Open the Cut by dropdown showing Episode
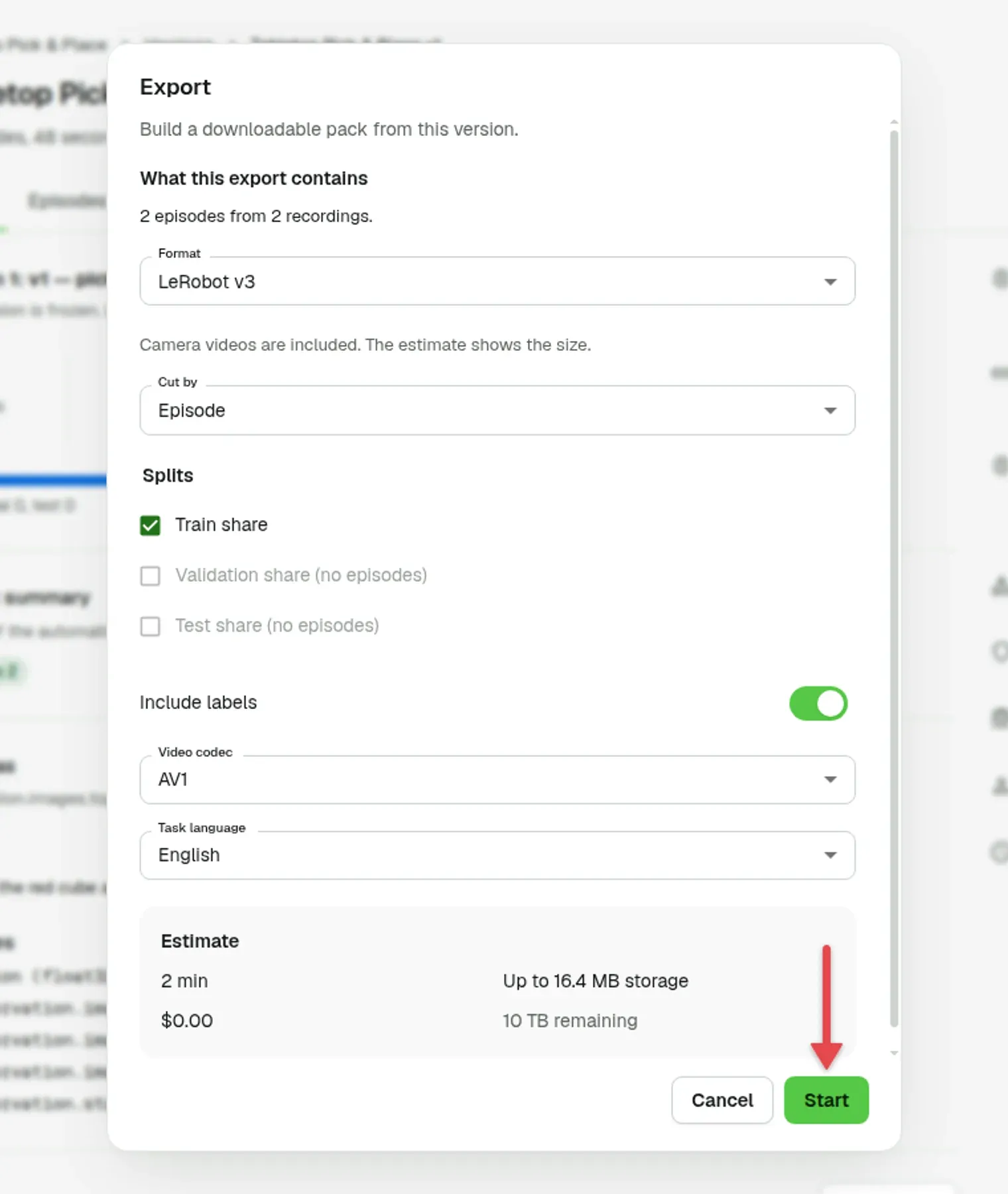 pos(497,410)
